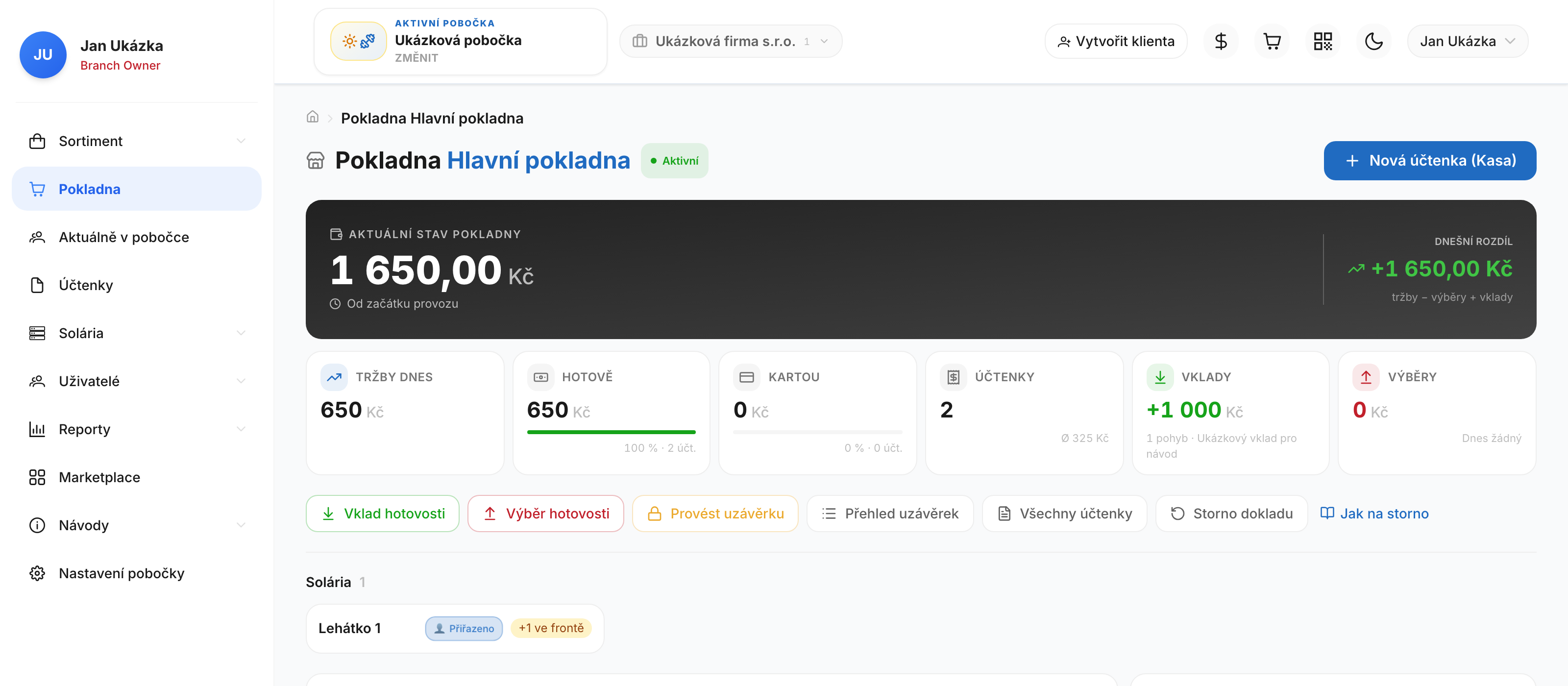Click the Solária icon in sidebar

click(x=37, y=333)
